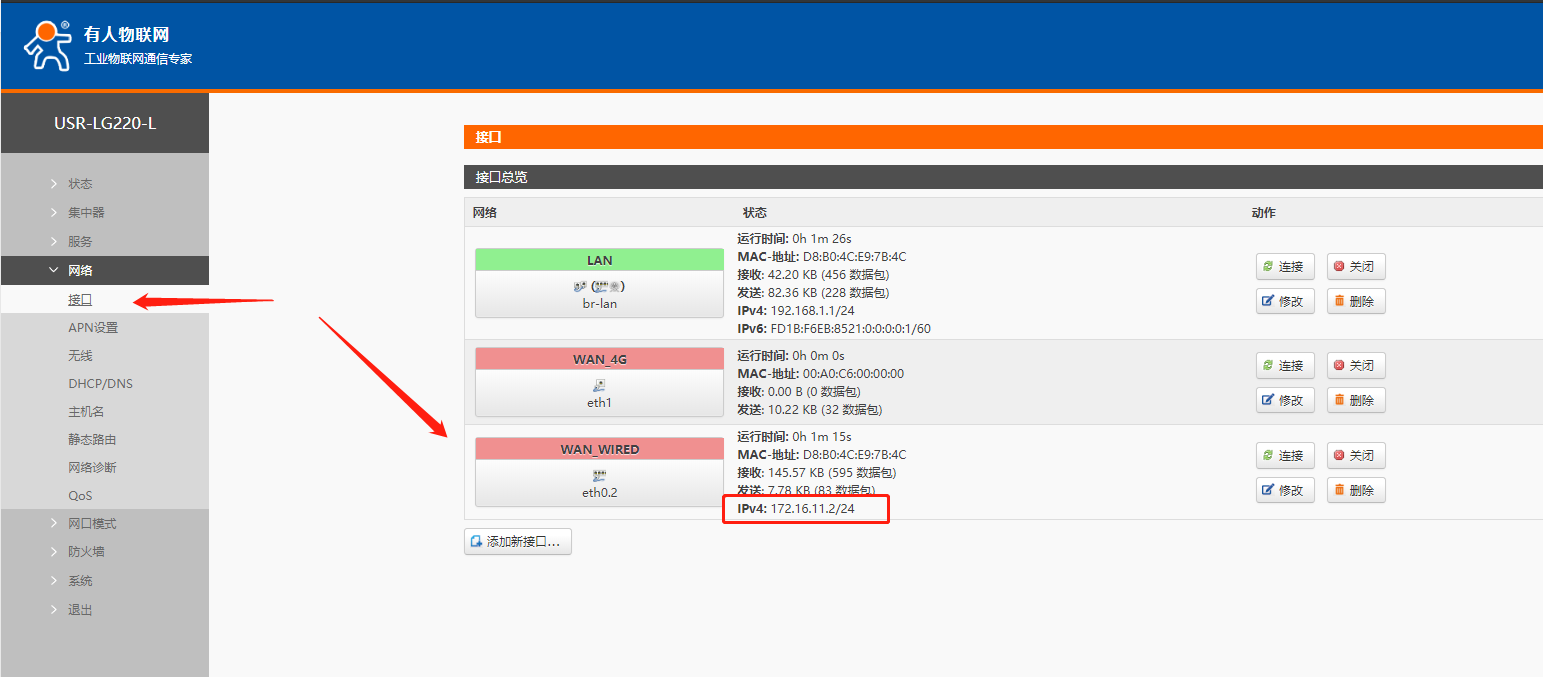Viewport: 1543px width, 677px height.
Task: Click the eth0.2 interface icon under WAN_WIRED
Action: tap(599, 475)
